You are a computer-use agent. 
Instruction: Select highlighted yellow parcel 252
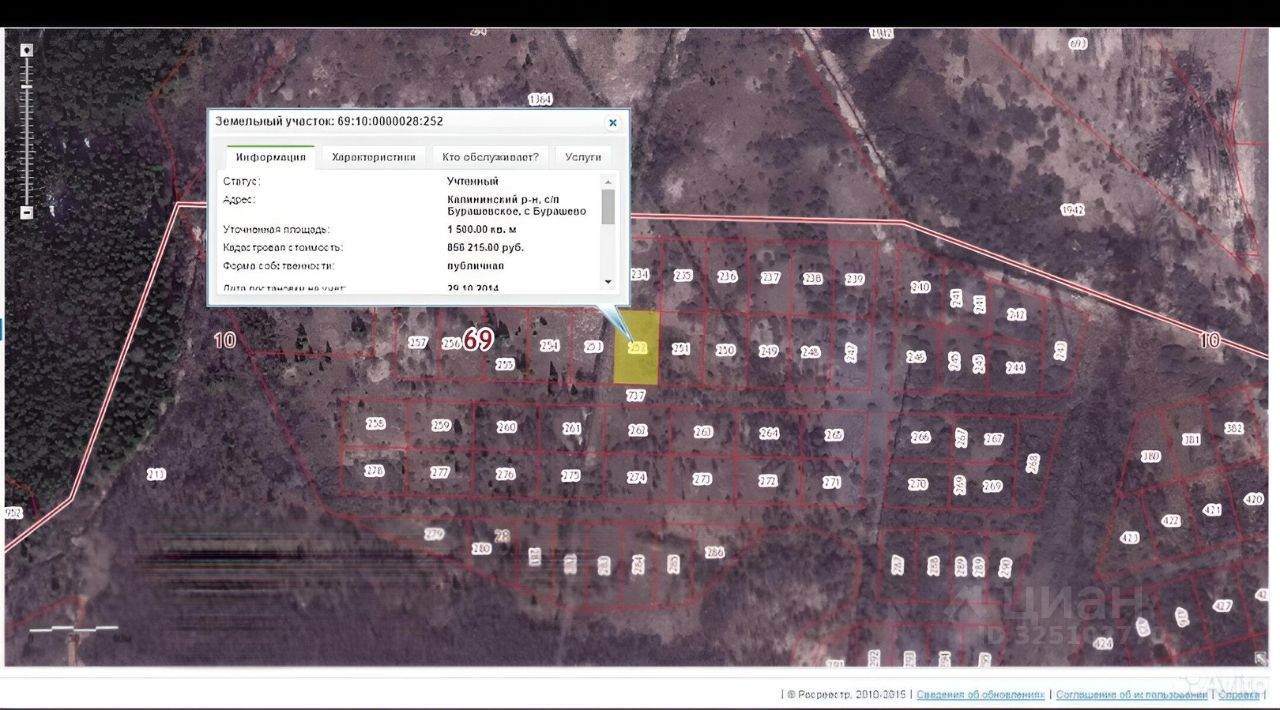[x=636, y=348]
